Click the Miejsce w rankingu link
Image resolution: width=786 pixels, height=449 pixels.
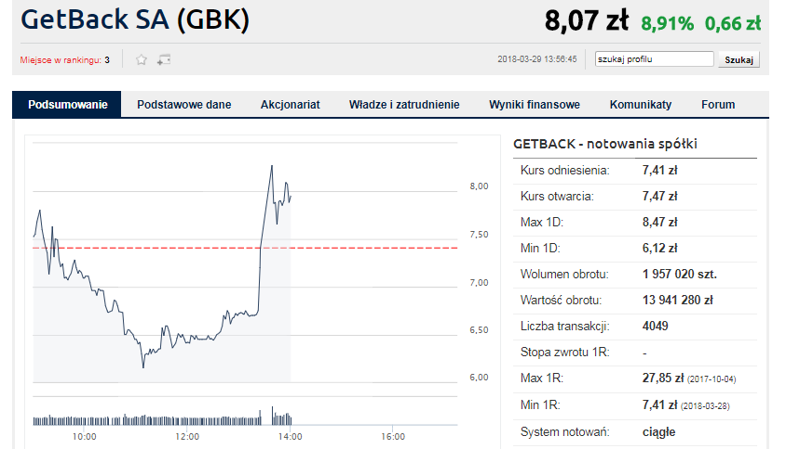click(65, 60)
